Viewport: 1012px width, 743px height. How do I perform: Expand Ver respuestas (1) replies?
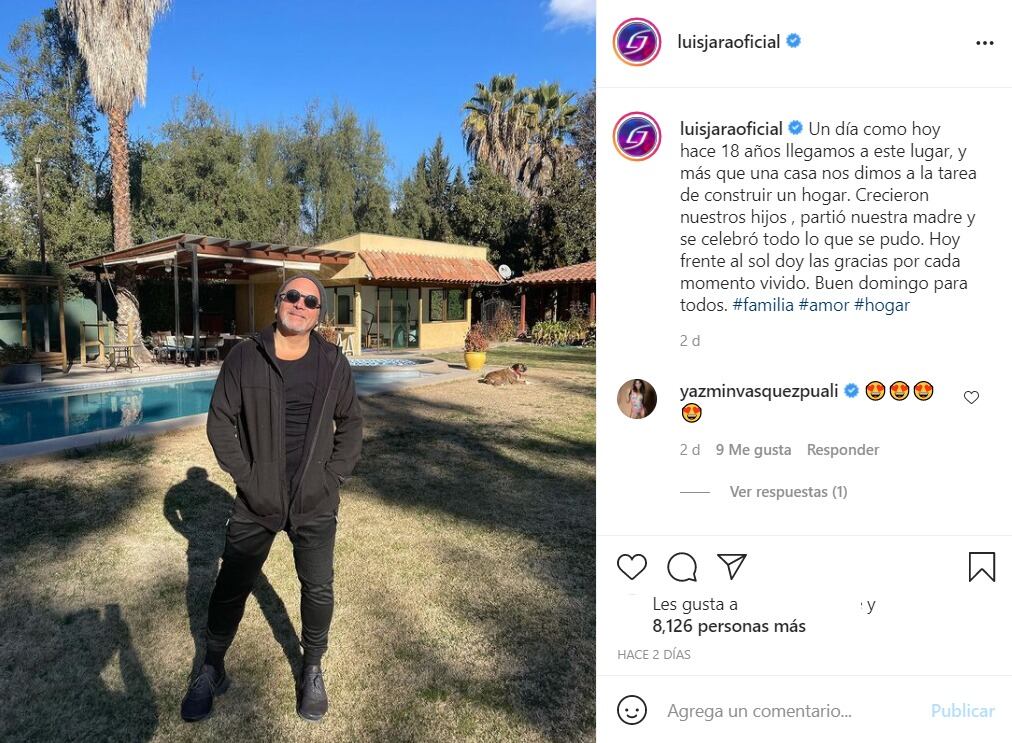coord(788,492)
